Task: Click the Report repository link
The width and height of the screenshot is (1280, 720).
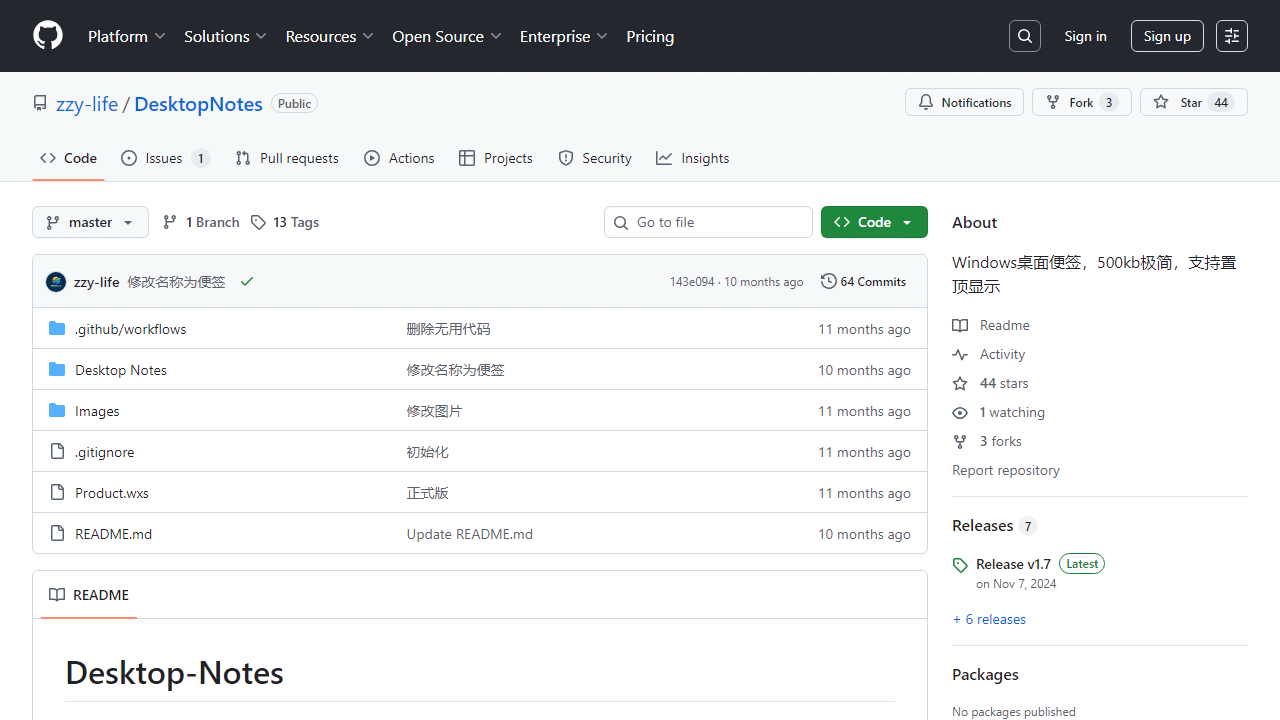Action: tap(1006, 470)
